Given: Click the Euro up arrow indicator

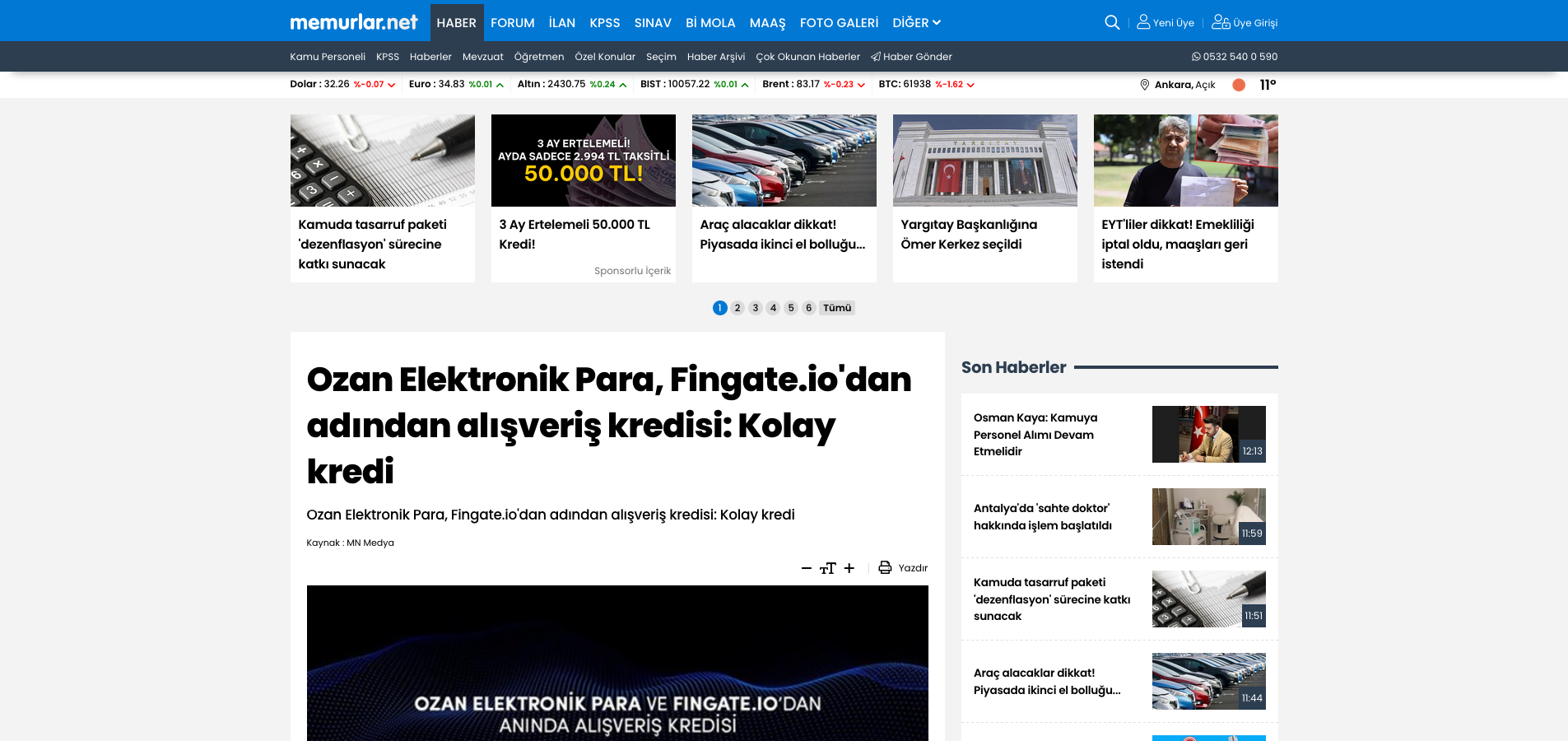Looking at the screenshot, I should coord(500,85).
